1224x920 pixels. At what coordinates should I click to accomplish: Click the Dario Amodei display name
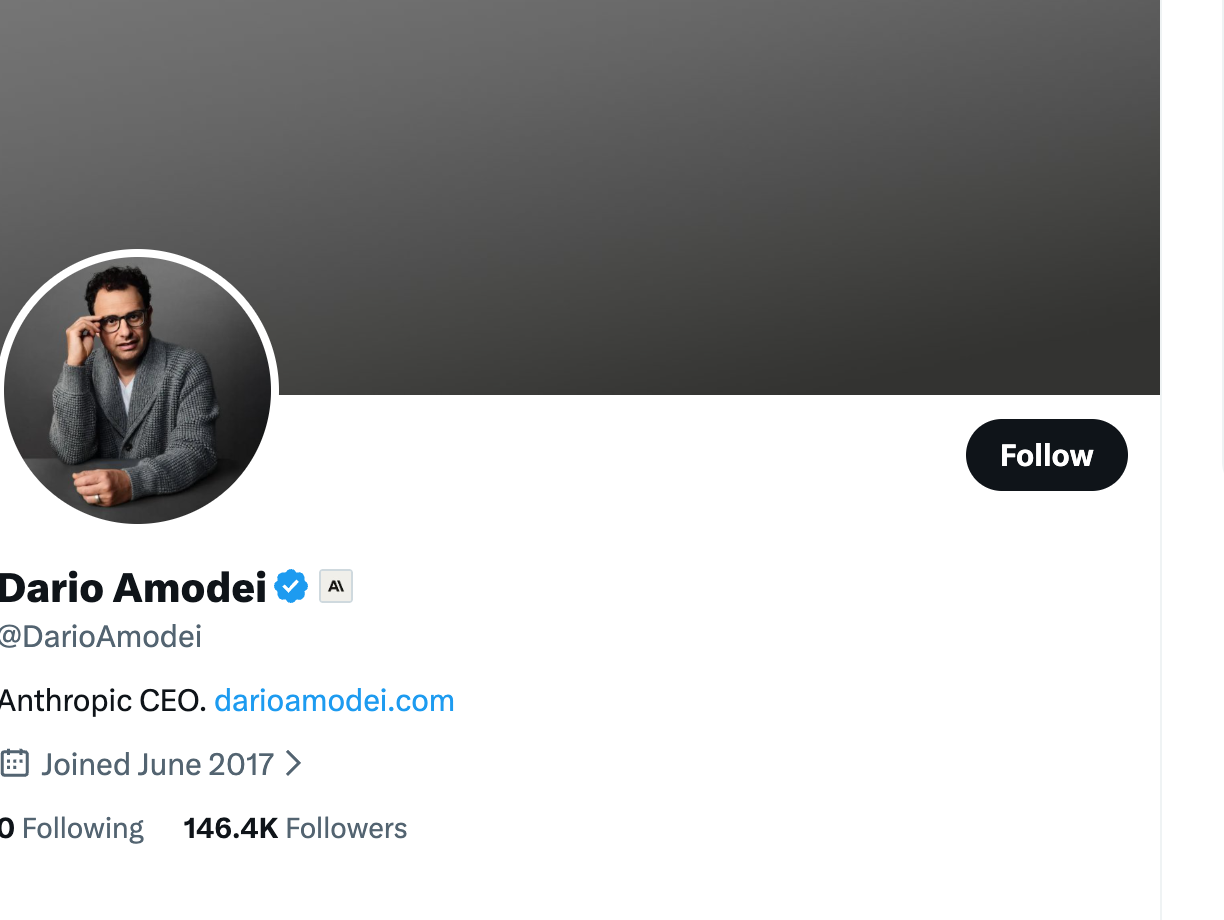coord(132,587)
